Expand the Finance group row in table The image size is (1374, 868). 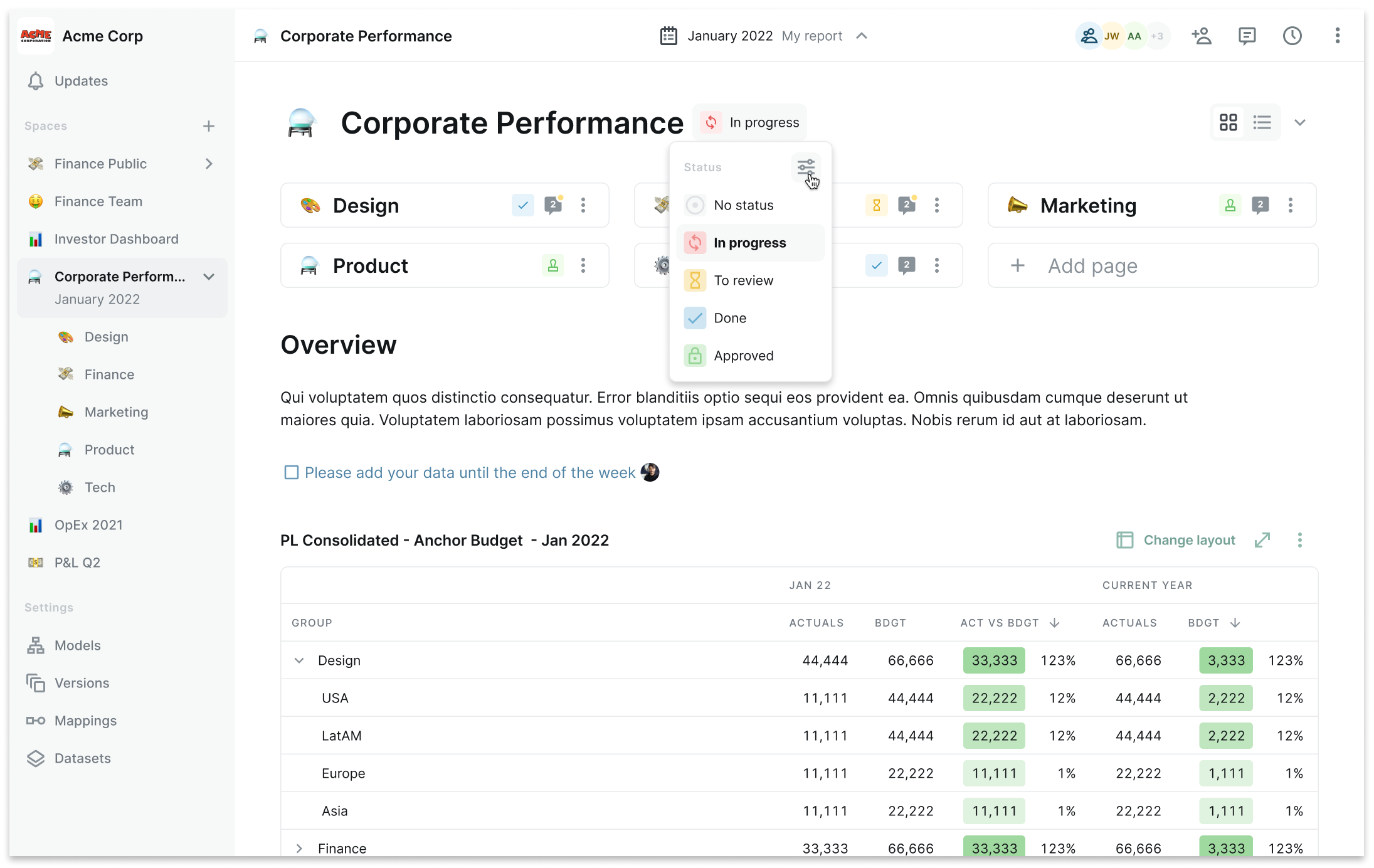(299, 849)
